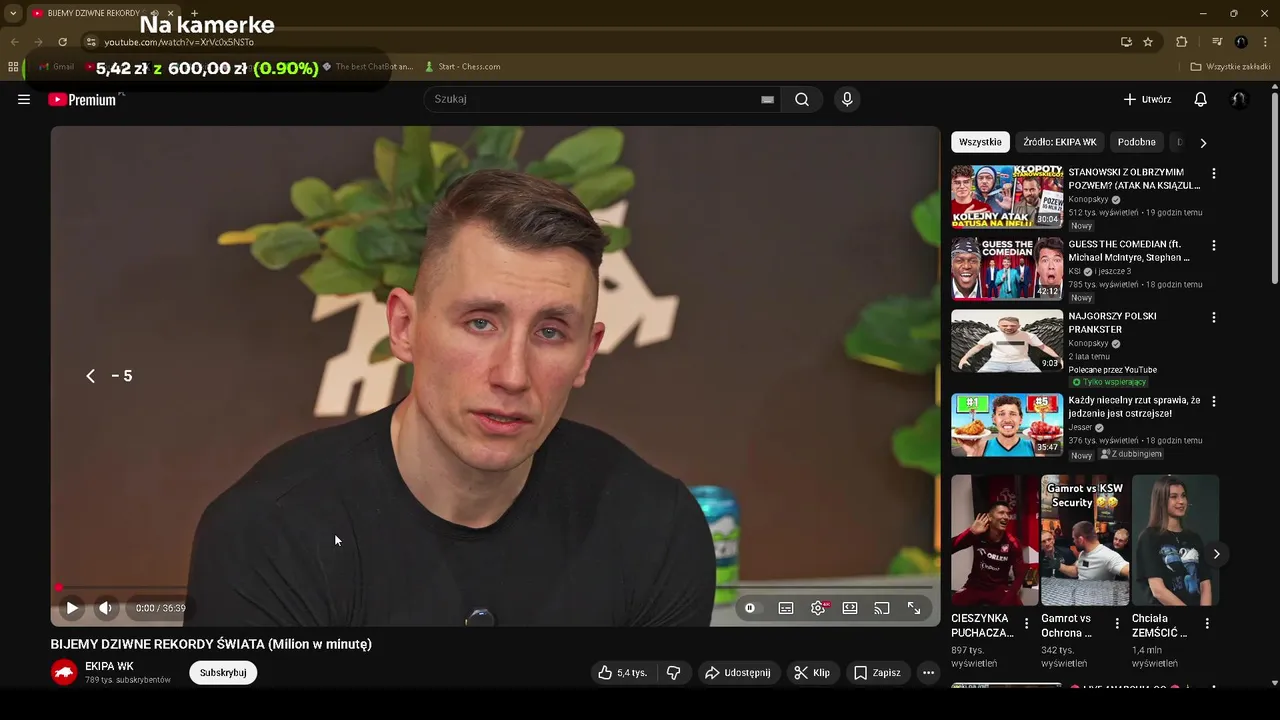Start voice search with microphone
The height and width of the screenshot is (720, 1280).
[847, 99]
